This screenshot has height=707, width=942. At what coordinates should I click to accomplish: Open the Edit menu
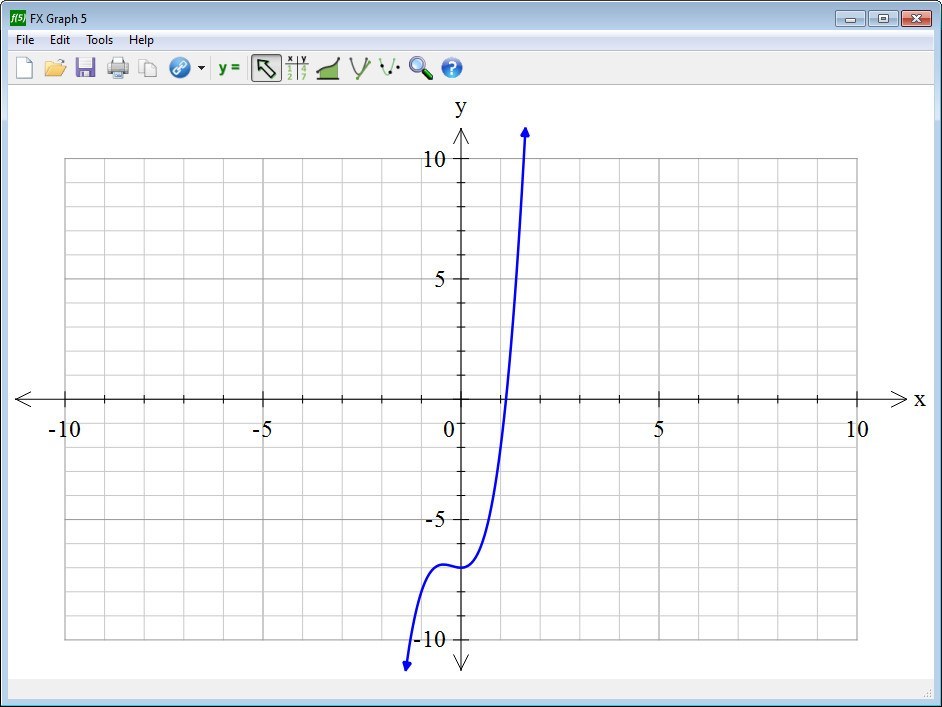(59, 40)
